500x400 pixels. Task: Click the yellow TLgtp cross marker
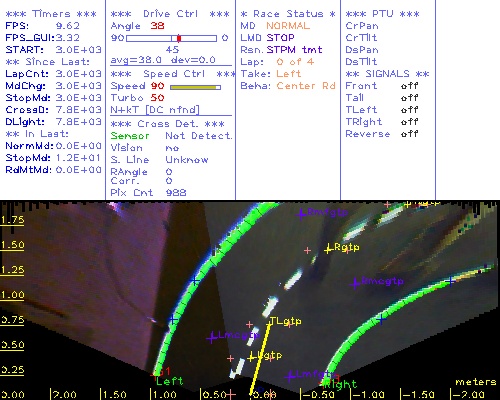pyautogui.click(x=269, y=323)
